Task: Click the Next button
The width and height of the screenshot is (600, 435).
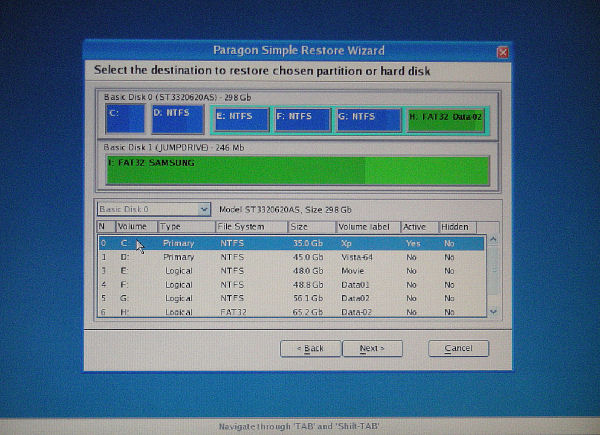Action: [372, 348]
